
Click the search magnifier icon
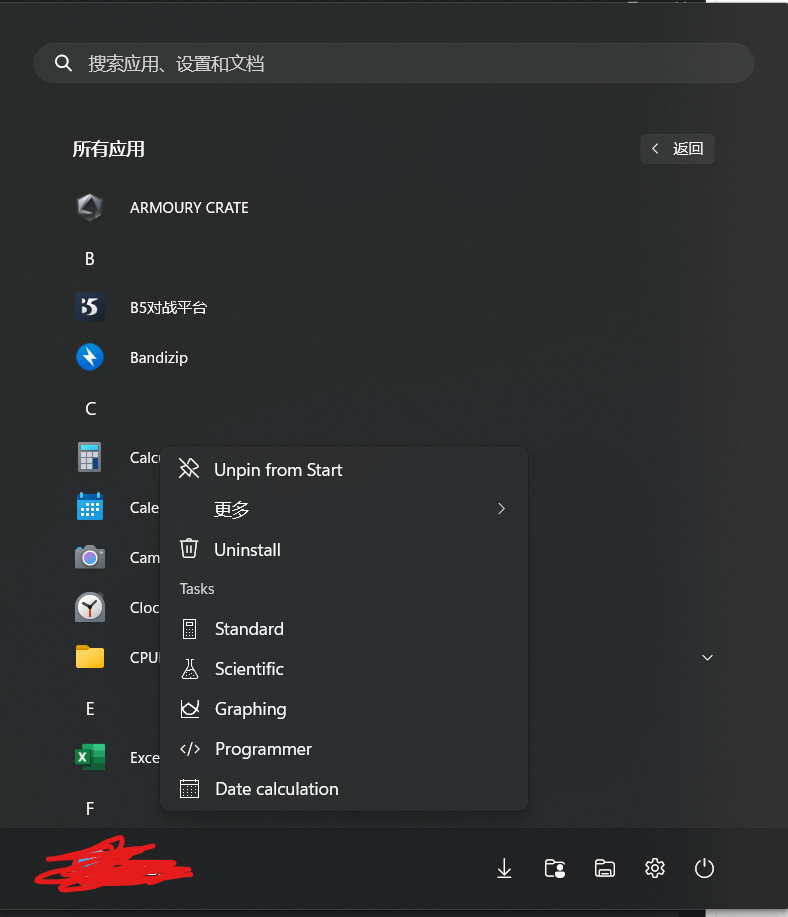[x=63, y=63]
